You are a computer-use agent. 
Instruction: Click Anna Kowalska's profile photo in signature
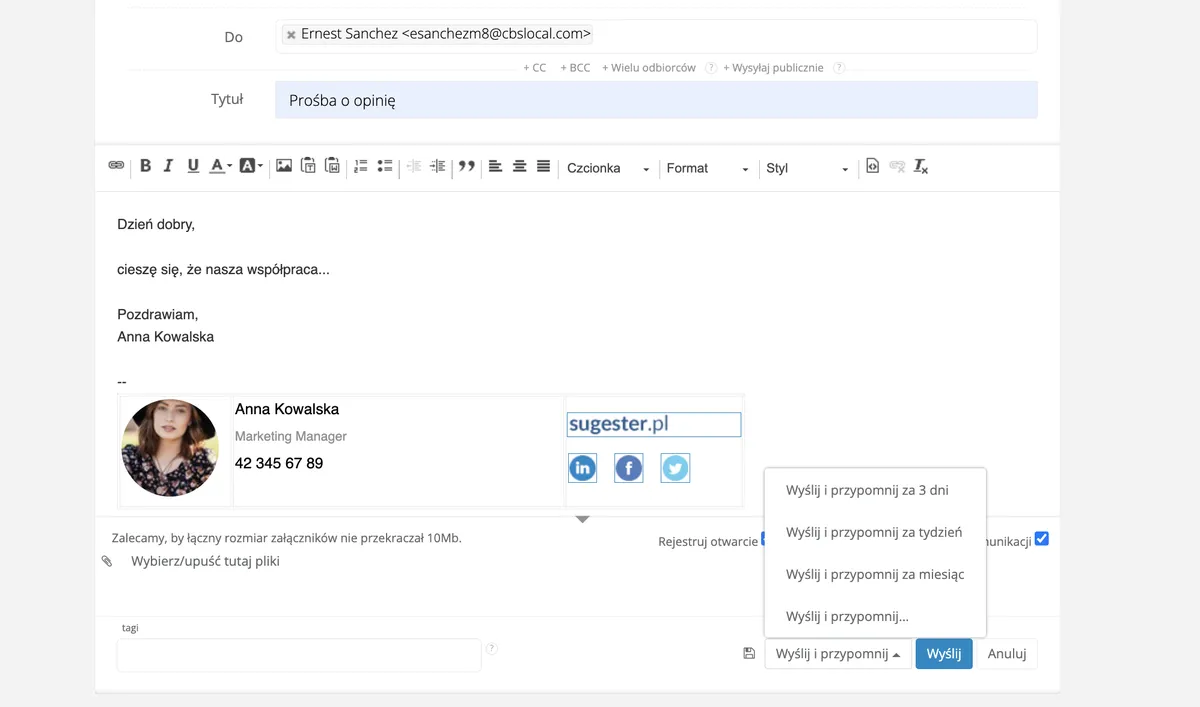170,448
